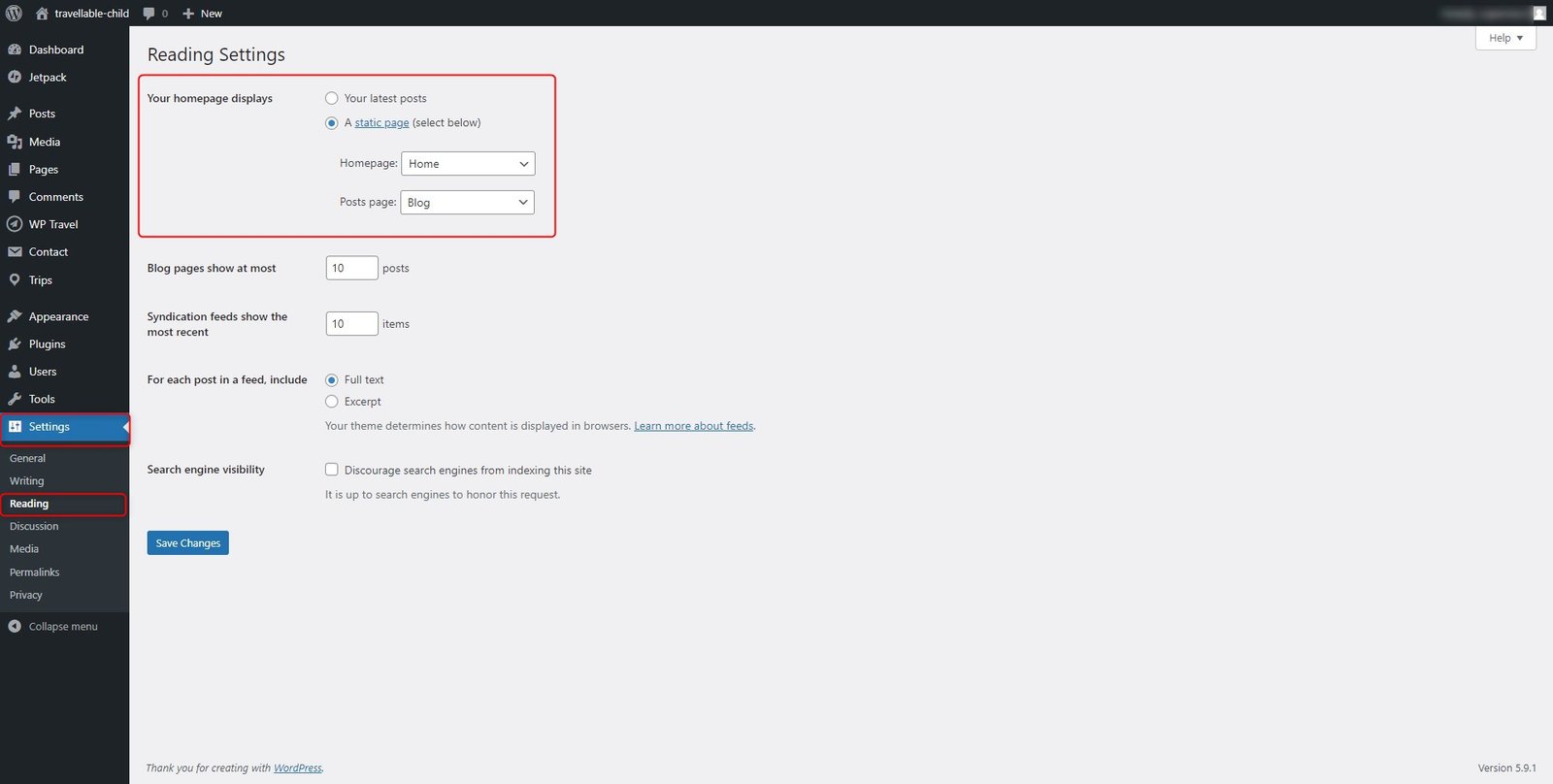Check Discourage search engines from indexing
Image resolution: width=1553 pixels, height=784 pixels.
point(332,470)
